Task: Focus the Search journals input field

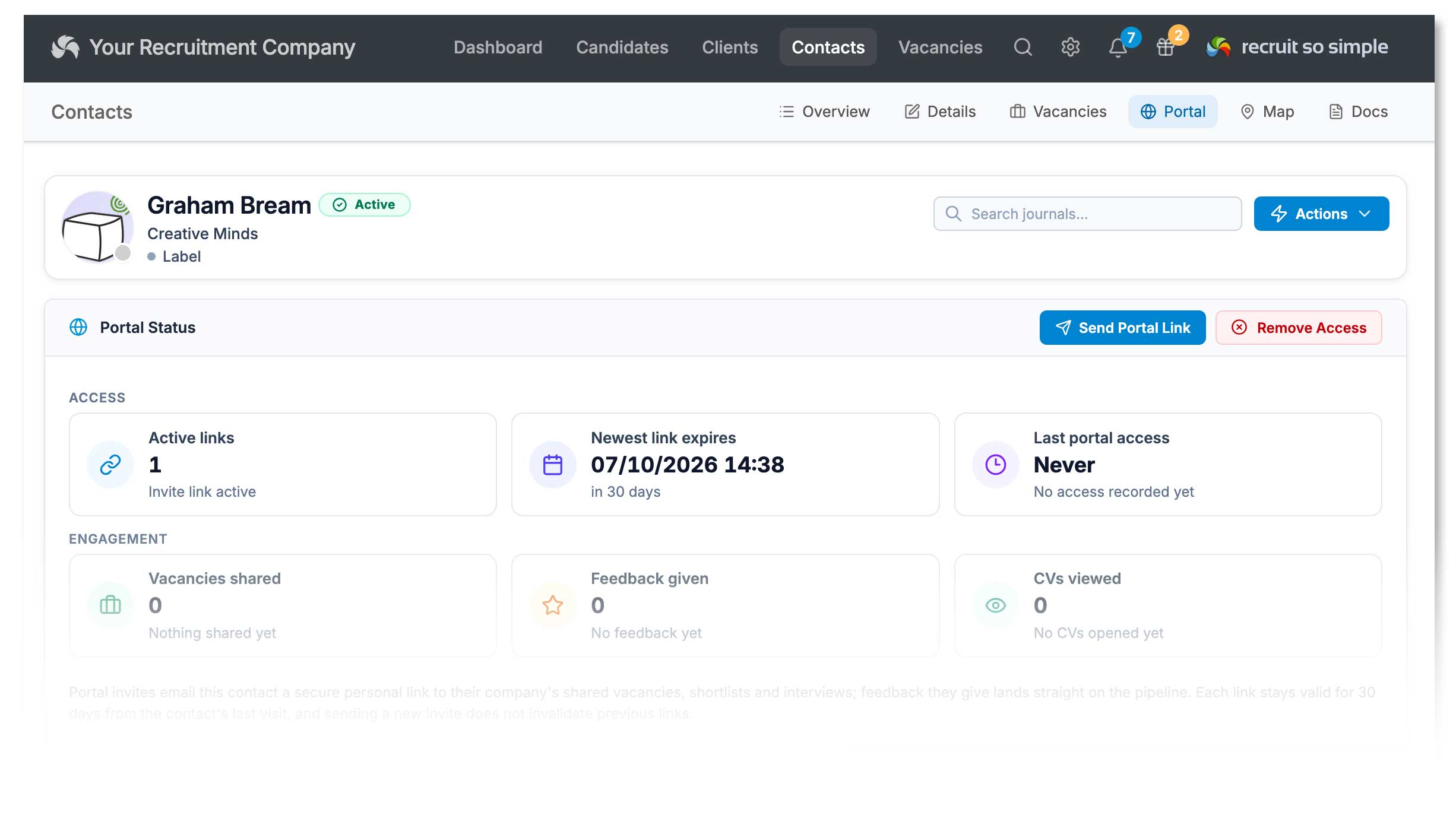Action: point(1087,214)
